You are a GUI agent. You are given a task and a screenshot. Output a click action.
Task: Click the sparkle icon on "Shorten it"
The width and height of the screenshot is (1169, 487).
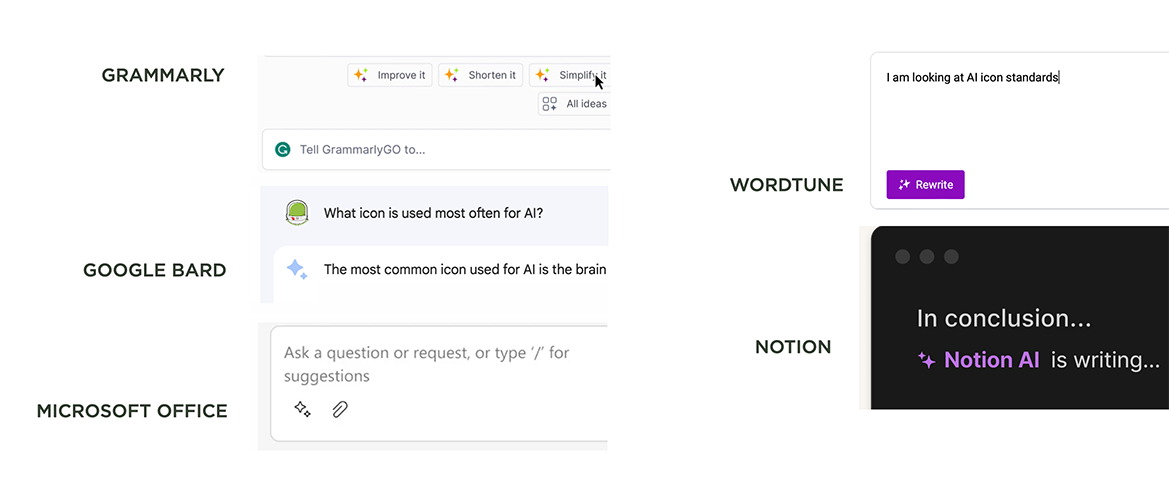(452, 75)
